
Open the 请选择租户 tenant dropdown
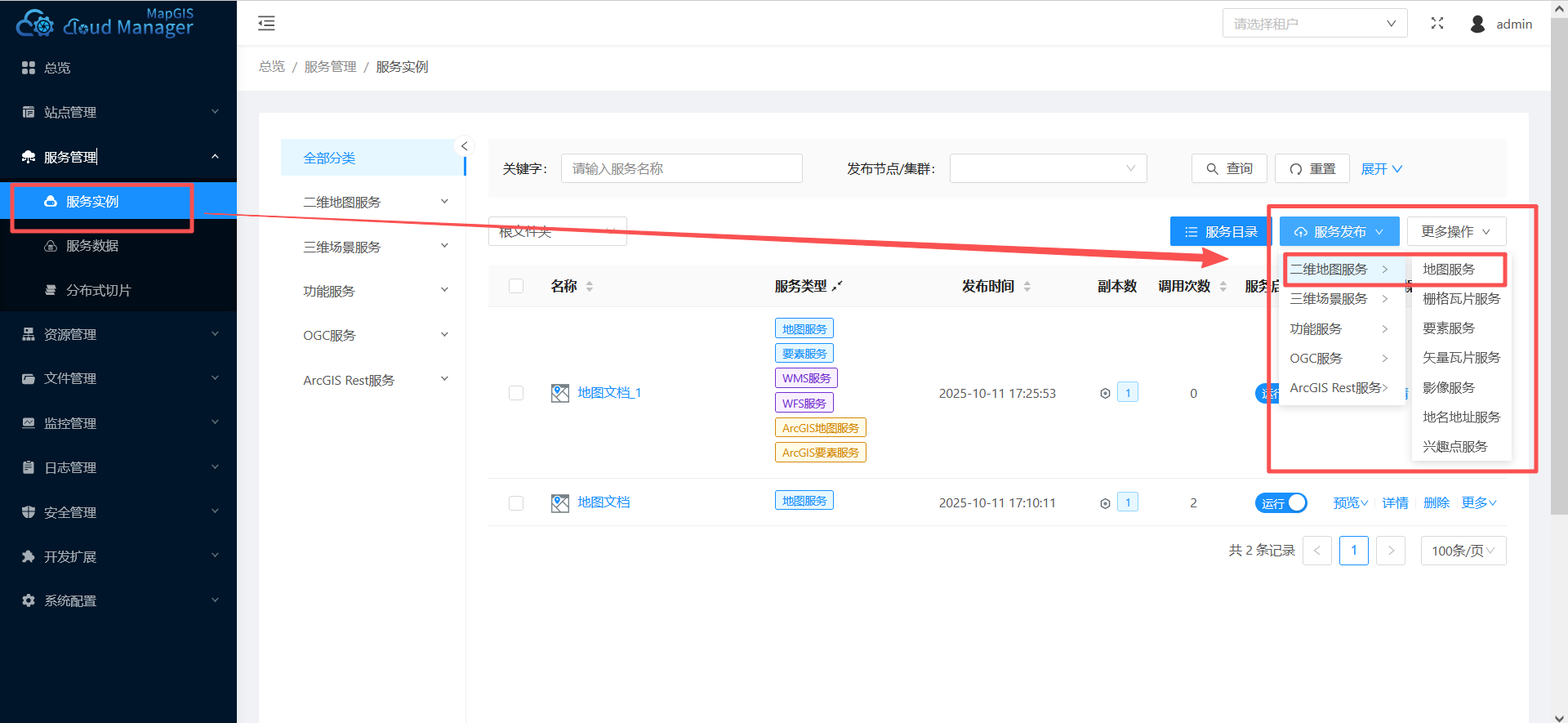1314,24
